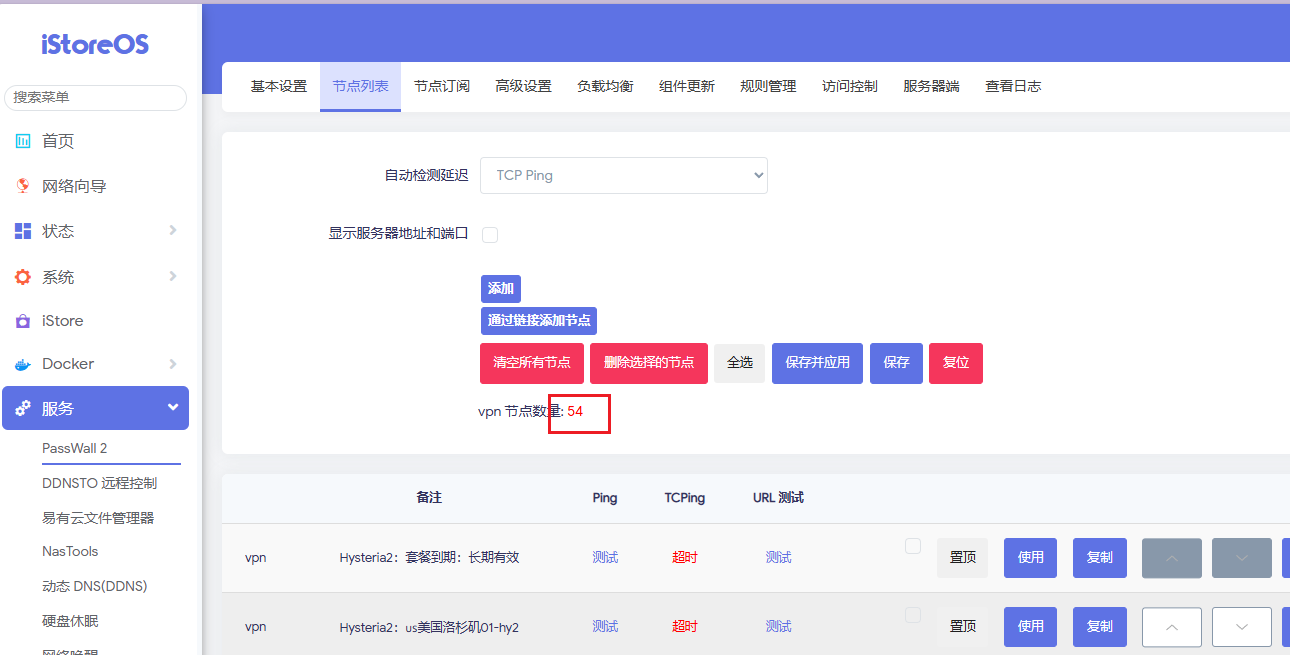Click the URL 测试 column header
The width and height of the screenshot is (1290, 655).
(x=778, y=497)
